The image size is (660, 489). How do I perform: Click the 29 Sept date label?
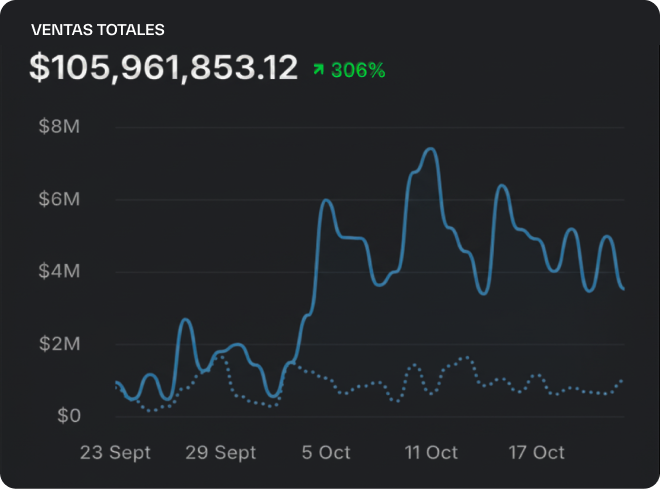click(221, 453)
